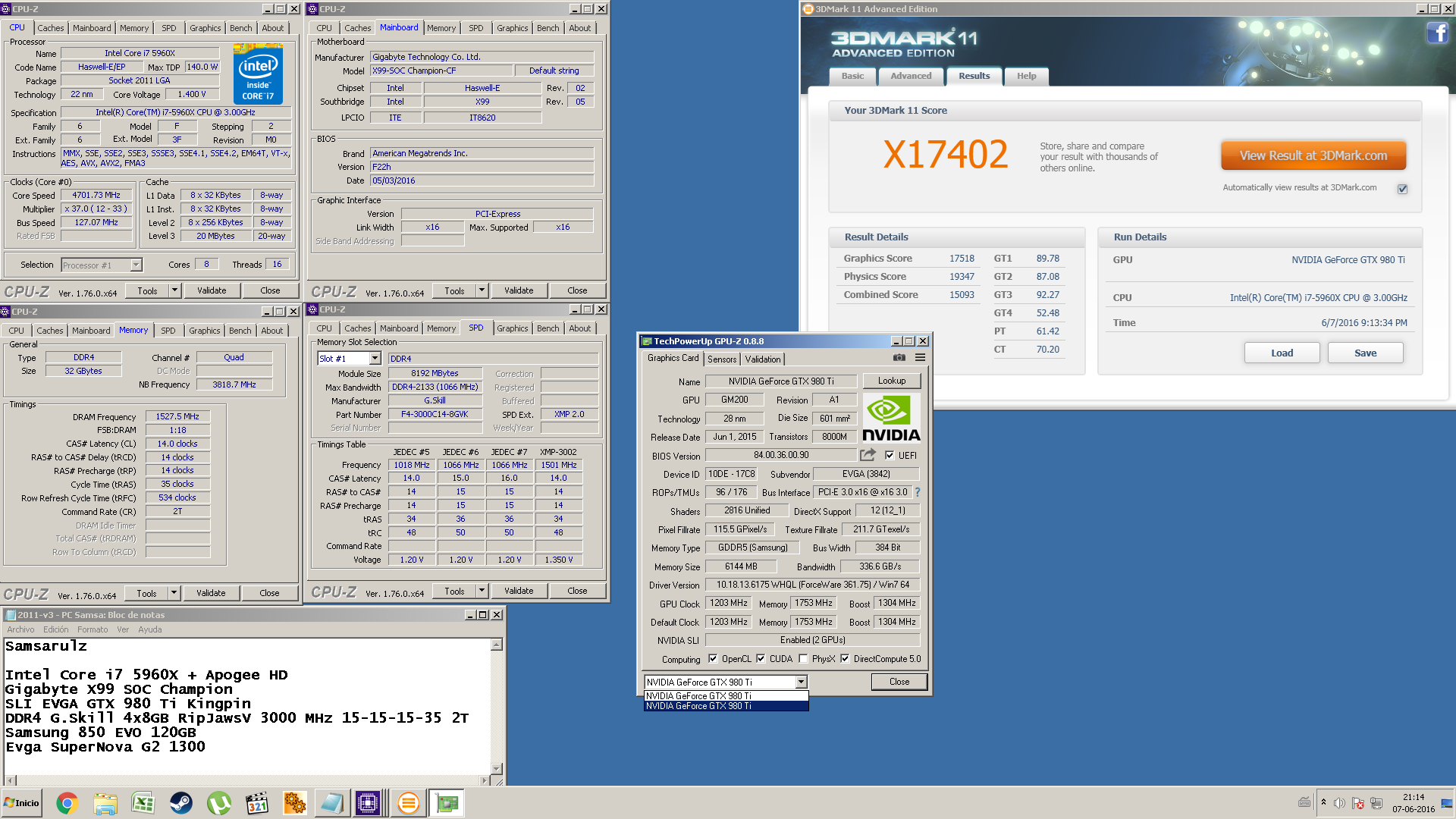Click Notepad vertical scrollbar down arrow
The width and height of the screenshot is (1456, 819).
tap(497, 768)
